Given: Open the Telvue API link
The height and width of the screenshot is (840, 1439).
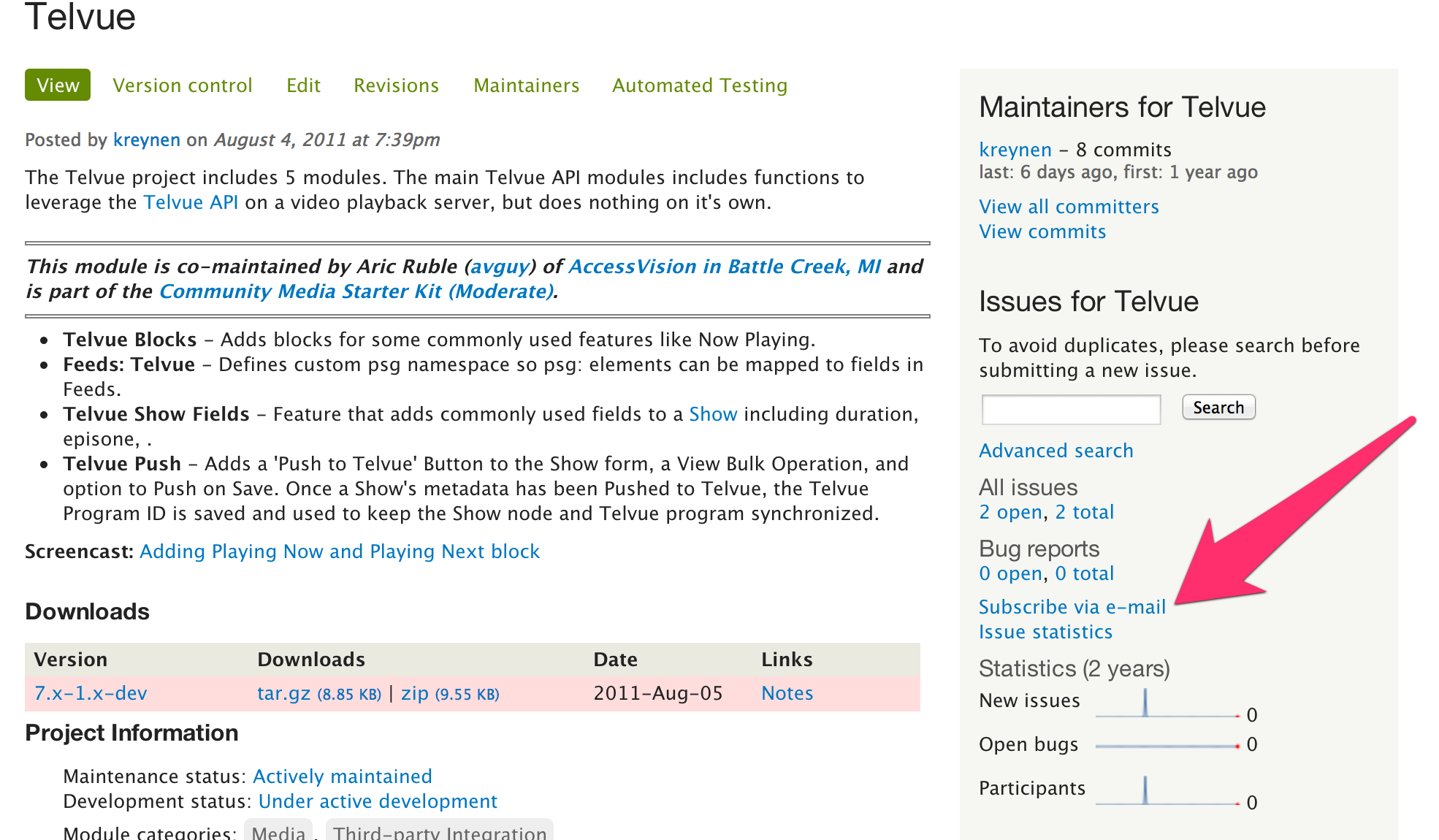Looking at the screenshot, I should (191, 202).
